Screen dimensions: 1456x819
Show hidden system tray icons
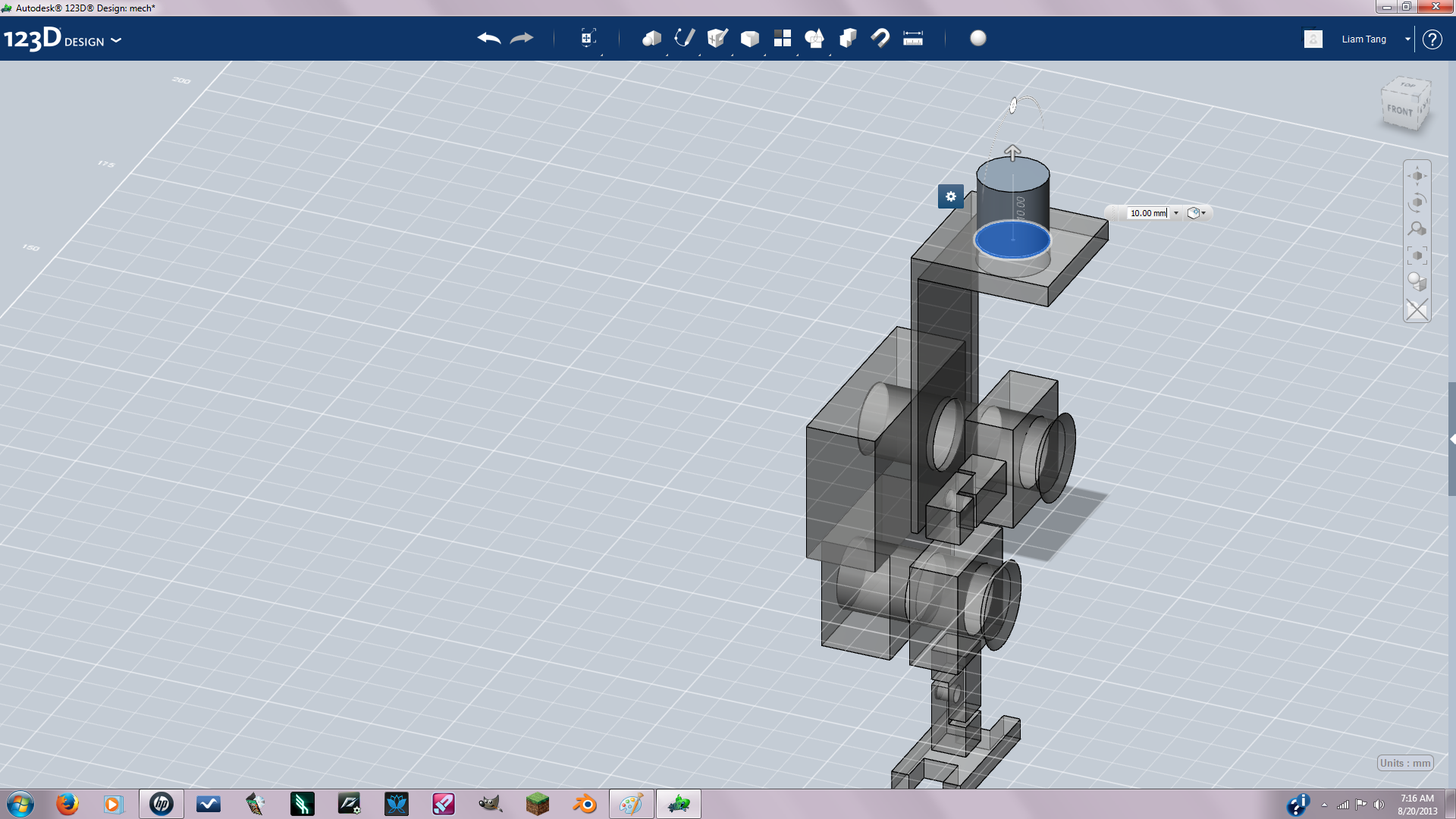pyautogui.click(x=1324, y=805)
